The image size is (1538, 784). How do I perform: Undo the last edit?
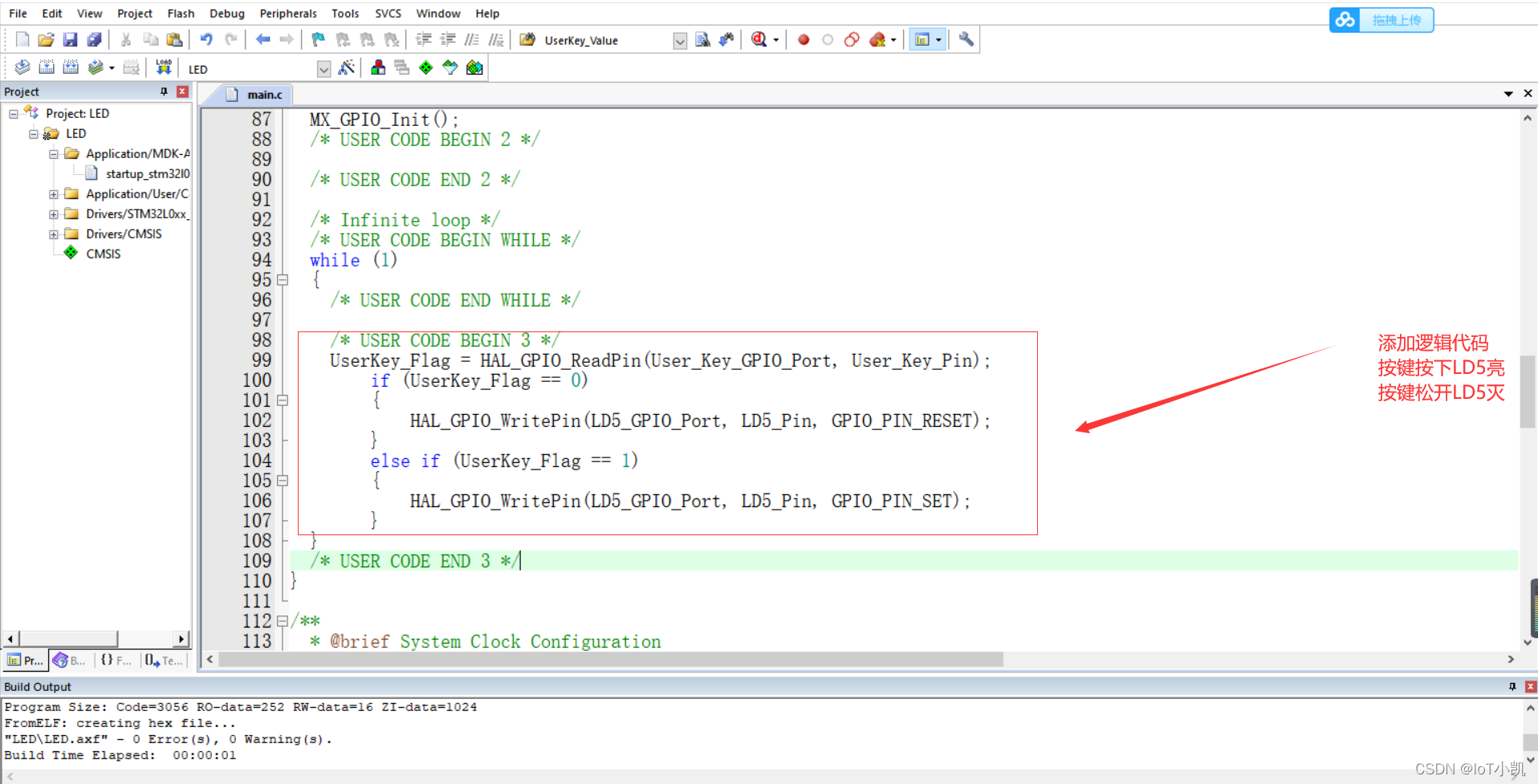point(206,39)
